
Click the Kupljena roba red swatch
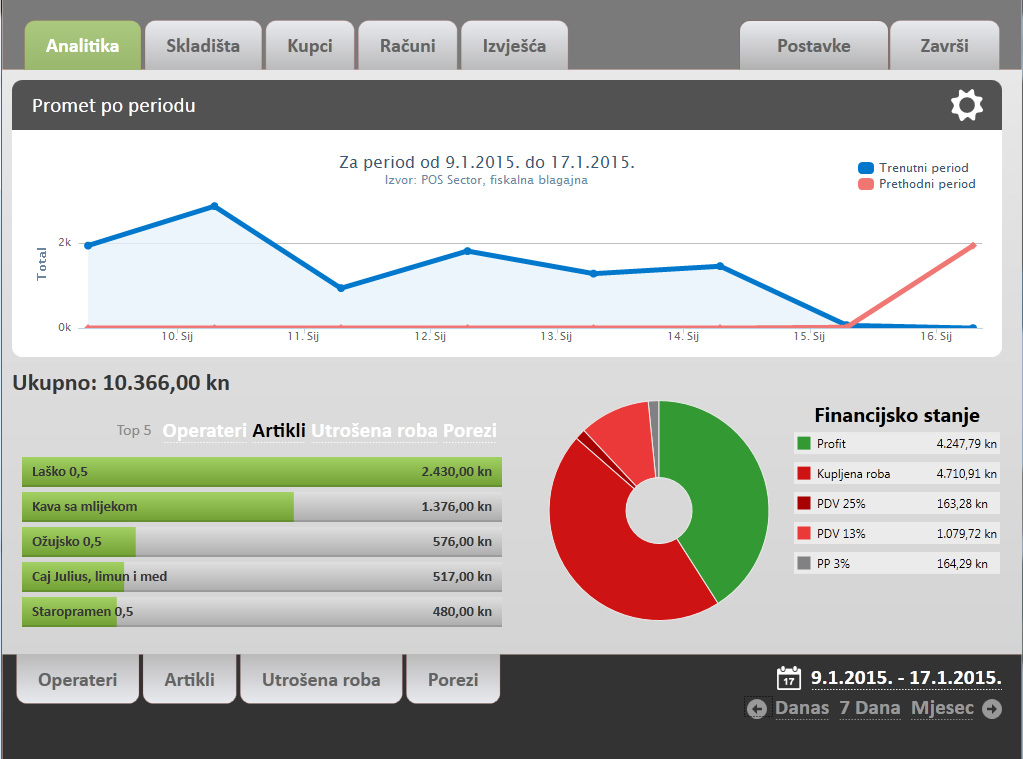tap(804, 474)
